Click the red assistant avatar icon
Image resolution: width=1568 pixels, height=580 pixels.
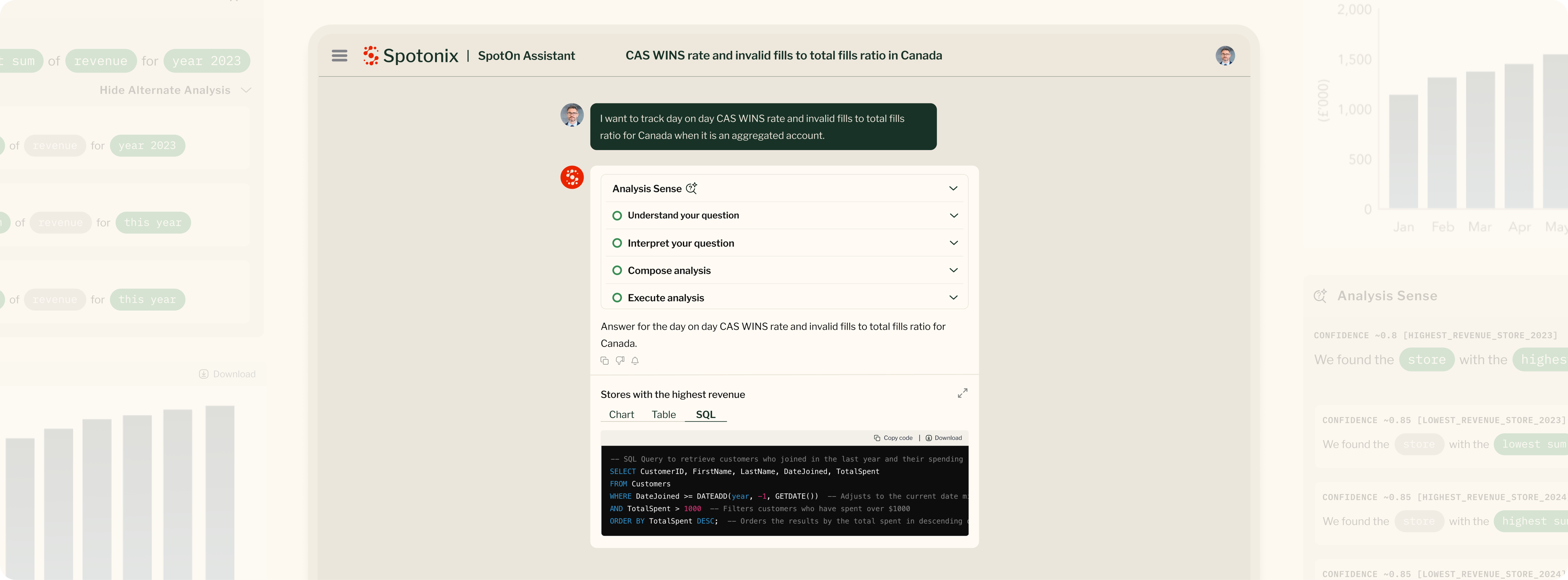point(572,178)
